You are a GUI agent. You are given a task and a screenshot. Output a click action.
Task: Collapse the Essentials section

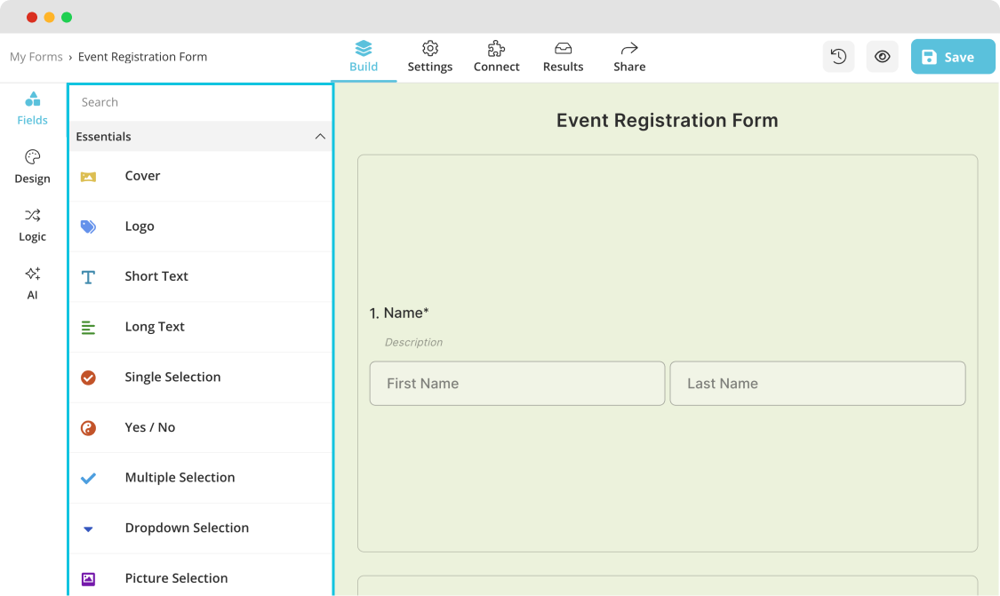320,137
